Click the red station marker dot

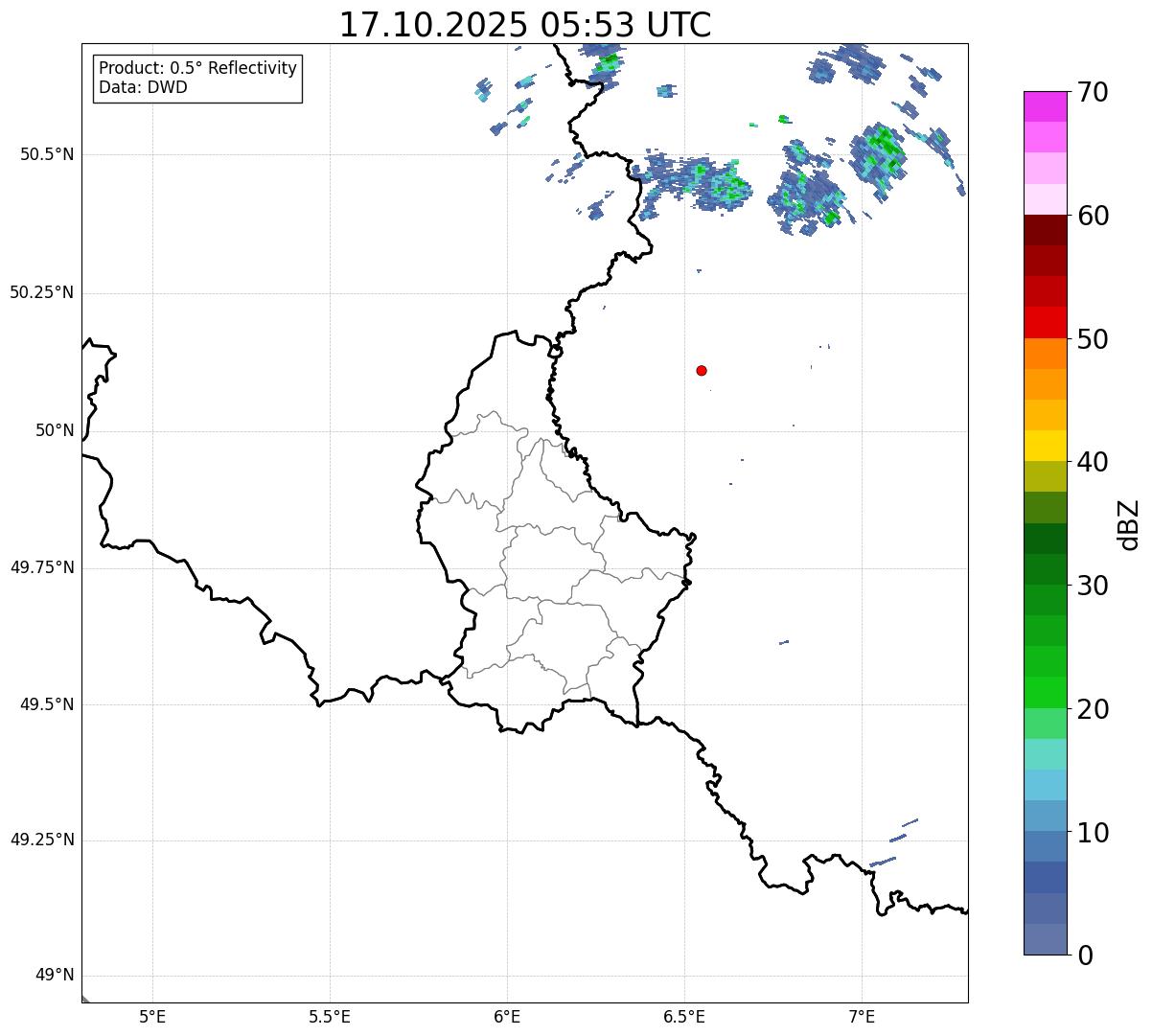tap(702, 370)
